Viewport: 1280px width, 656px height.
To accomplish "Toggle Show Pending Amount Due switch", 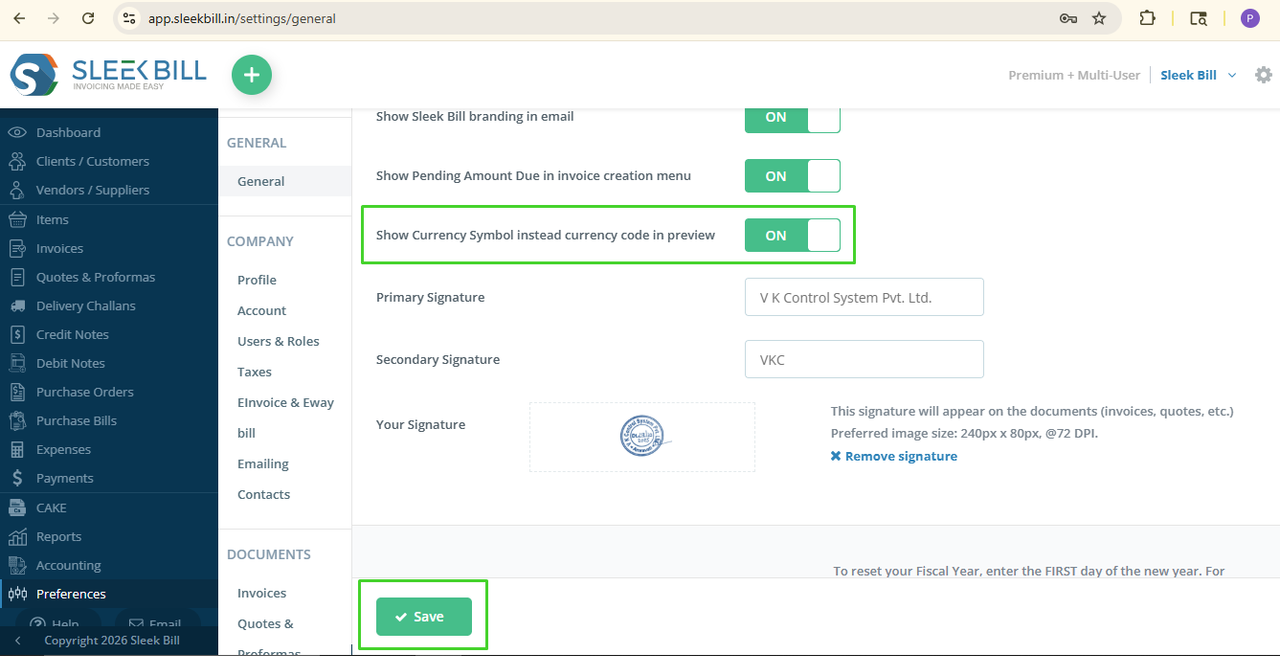I will (x=792, y=176).
